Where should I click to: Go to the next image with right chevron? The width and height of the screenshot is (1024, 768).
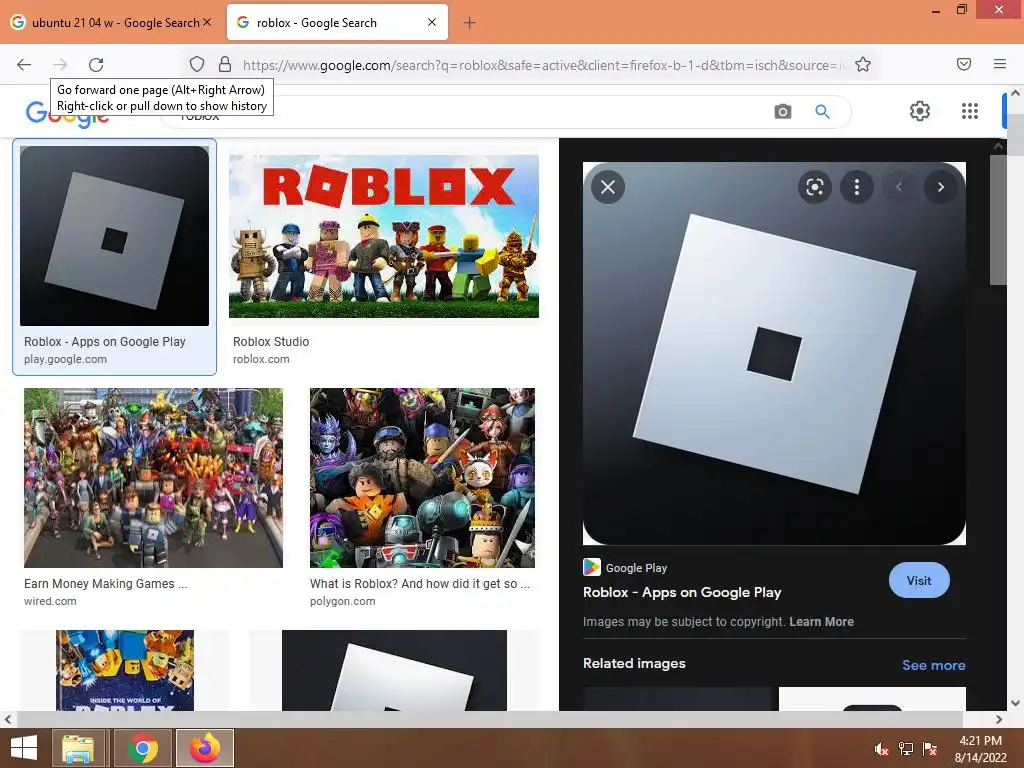pos(940,187)
